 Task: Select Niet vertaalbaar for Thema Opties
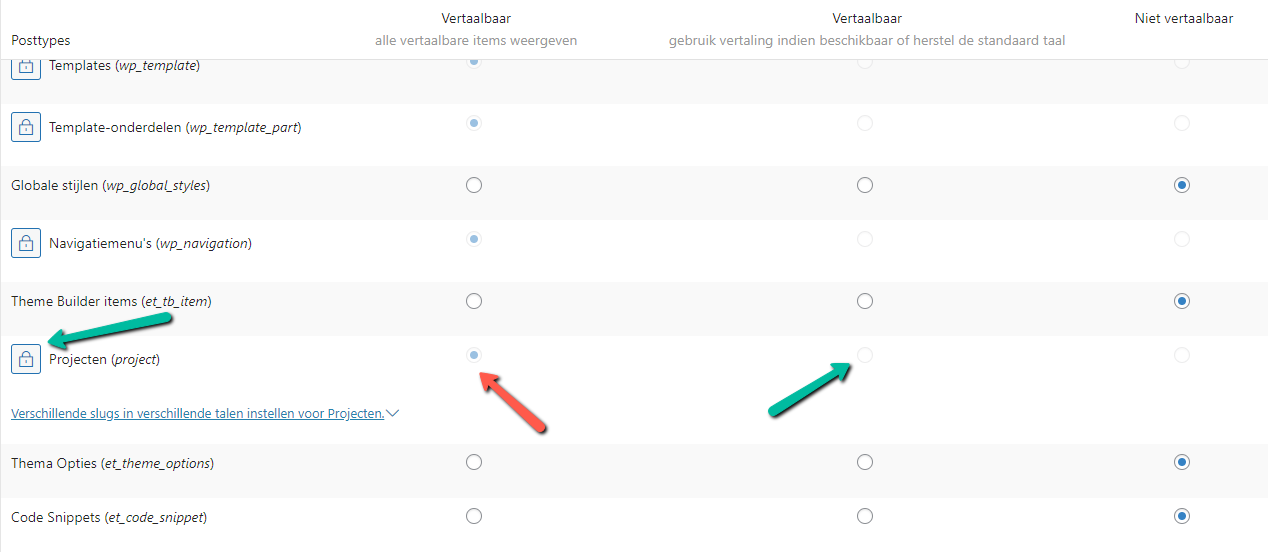click(1182, 463)
